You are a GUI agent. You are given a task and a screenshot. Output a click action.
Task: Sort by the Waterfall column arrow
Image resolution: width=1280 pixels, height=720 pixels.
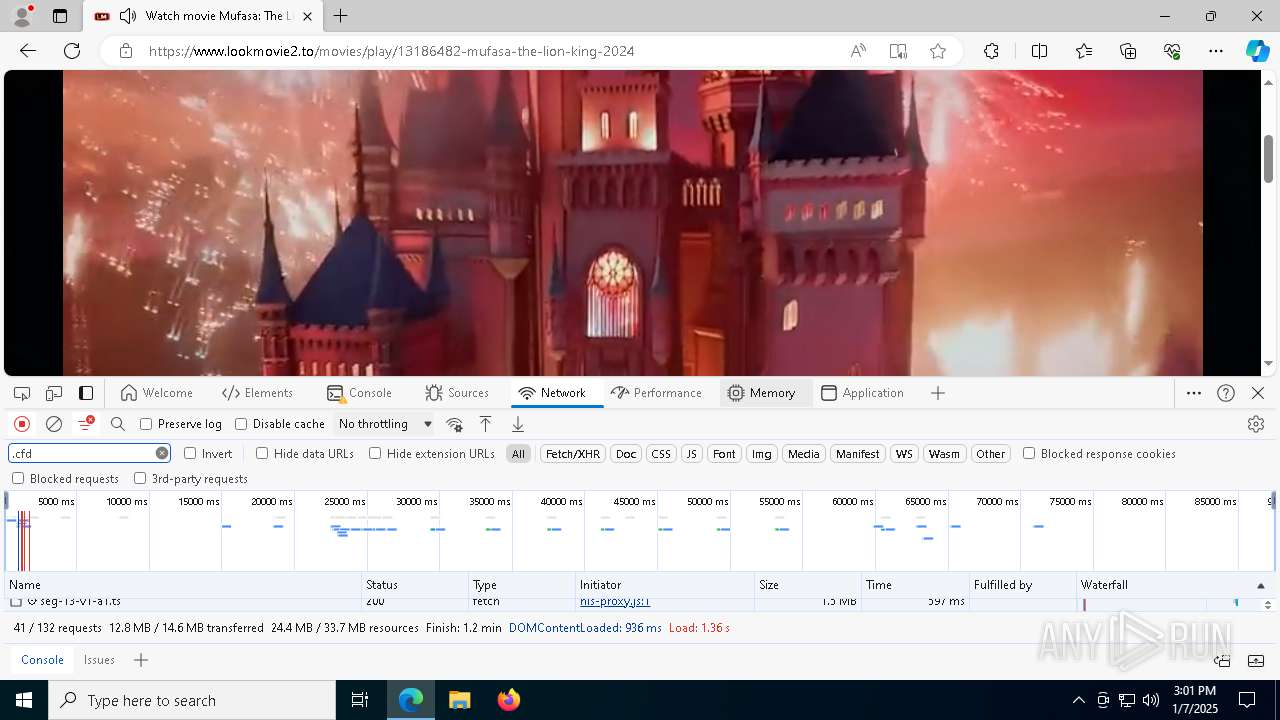tap(1260, 585)
